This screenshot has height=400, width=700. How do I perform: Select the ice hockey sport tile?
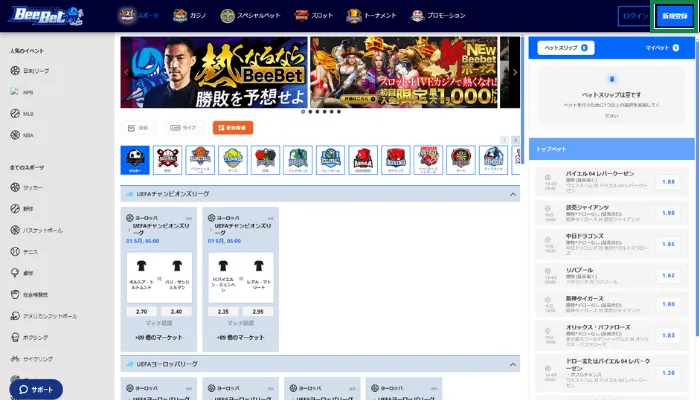pos(493,160)
